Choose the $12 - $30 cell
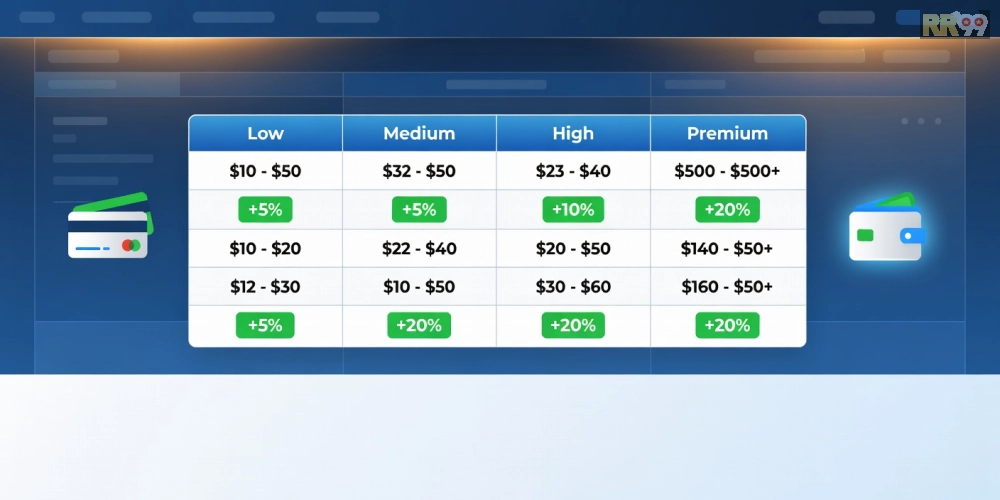 click(265, 287)
